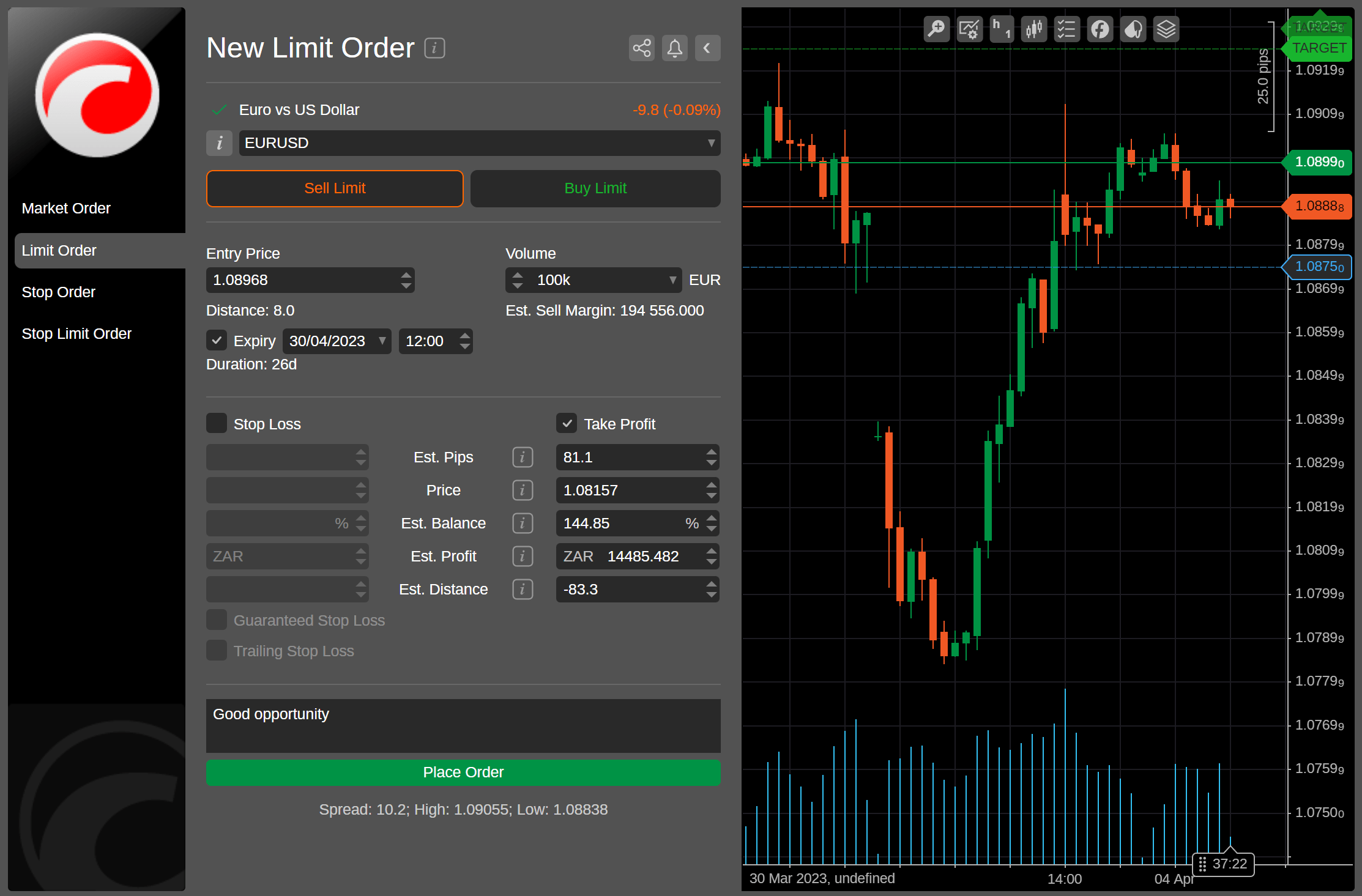Open the chart settings icon
Screen dimensions: 1362x896
pyautogui.click(x=969, y=29)
